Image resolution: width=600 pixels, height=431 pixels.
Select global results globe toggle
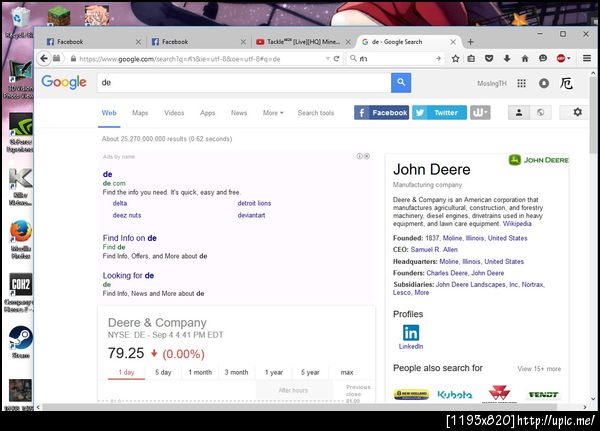point(540,113)
